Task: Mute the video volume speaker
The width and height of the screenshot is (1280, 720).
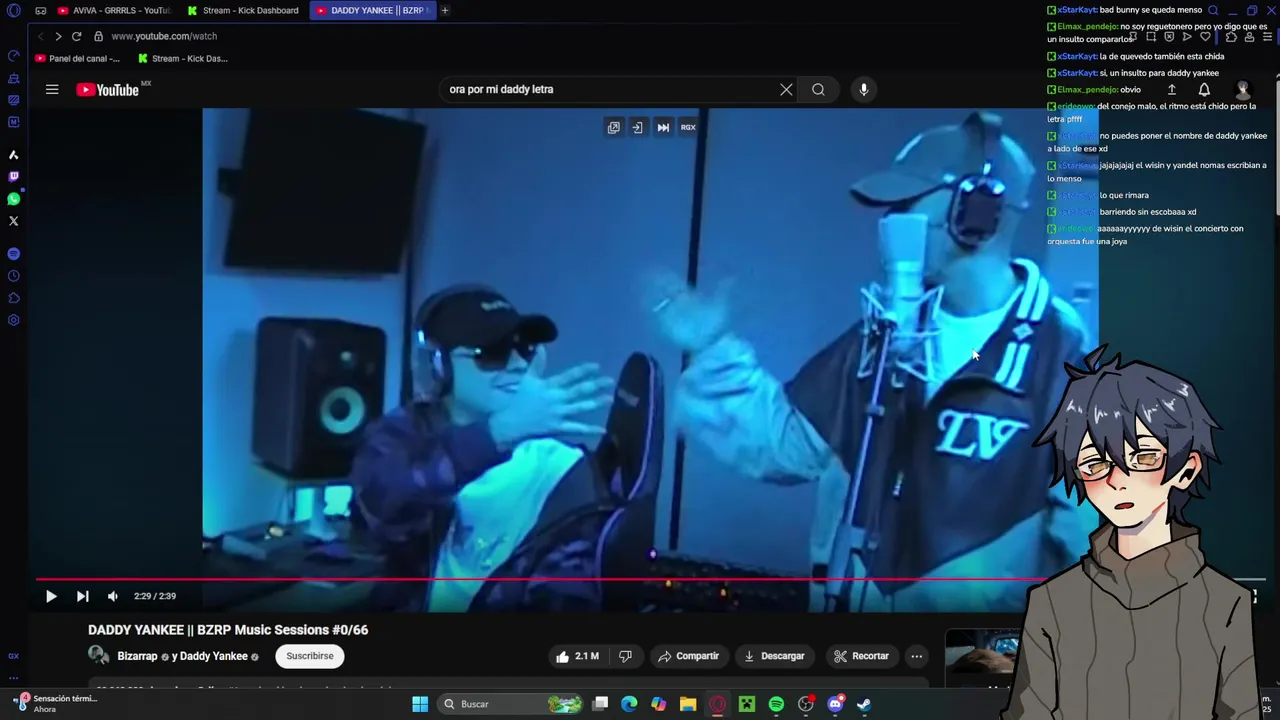Action: click(x=113, y=596)
